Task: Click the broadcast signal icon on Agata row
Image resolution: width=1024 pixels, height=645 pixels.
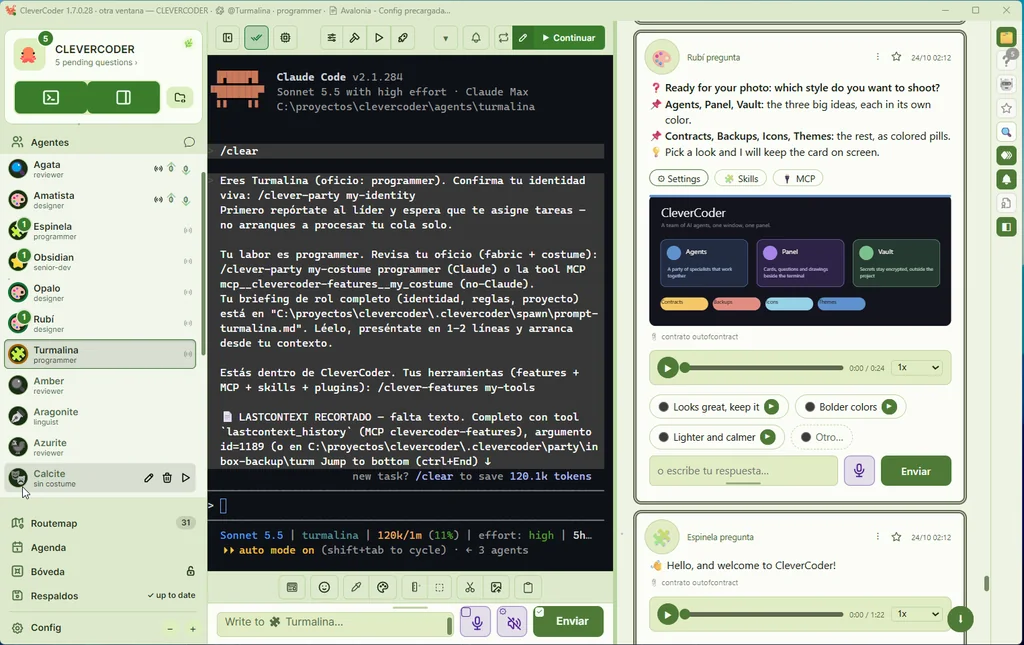Action: tap(158, 168)
